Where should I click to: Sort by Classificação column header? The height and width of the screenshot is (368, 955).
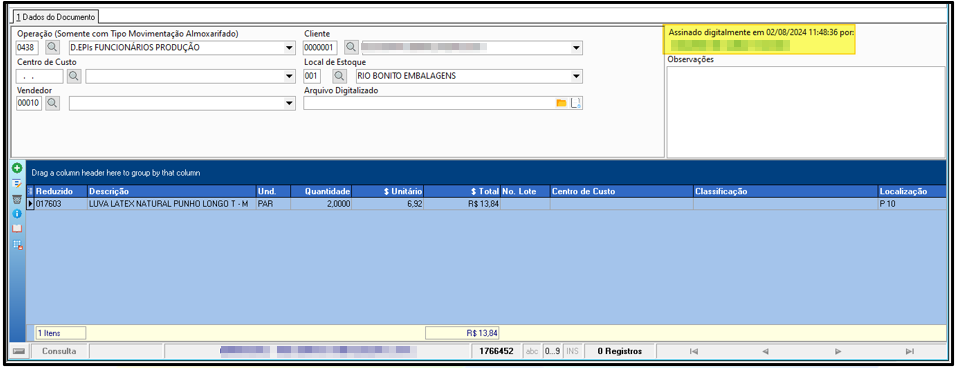786,191
